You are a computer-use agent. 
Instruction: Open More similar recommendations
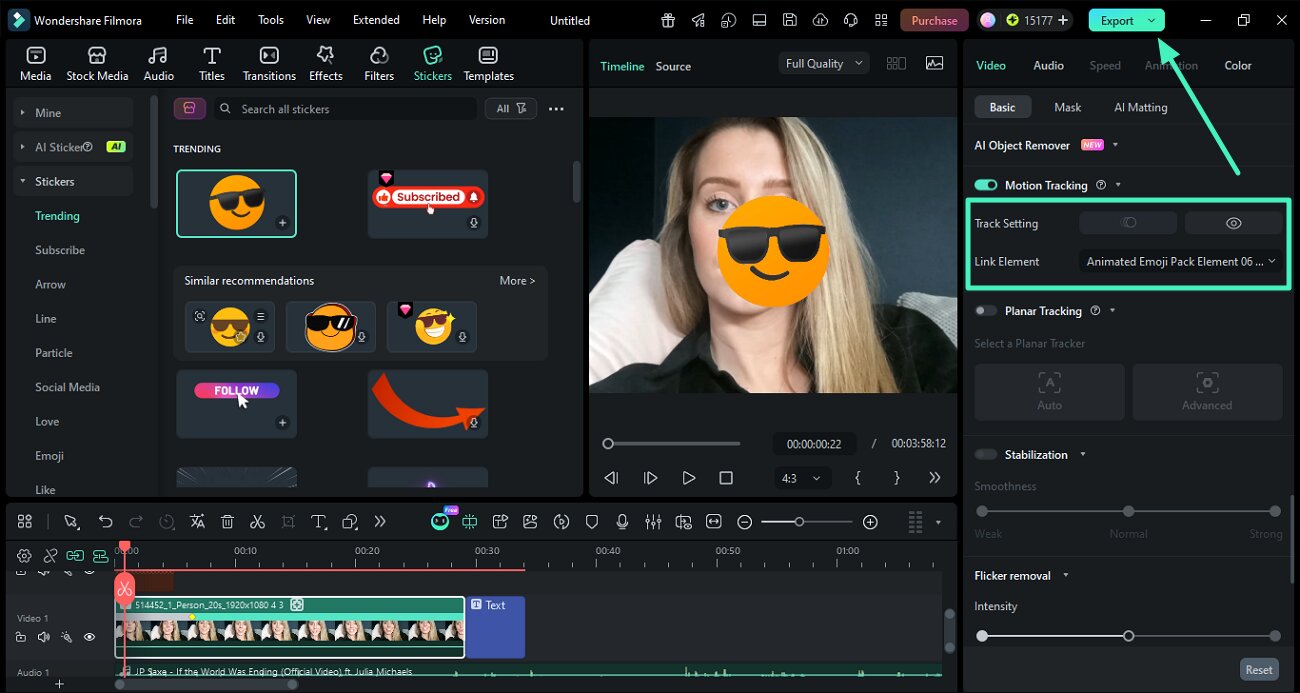tap(517, 281)
